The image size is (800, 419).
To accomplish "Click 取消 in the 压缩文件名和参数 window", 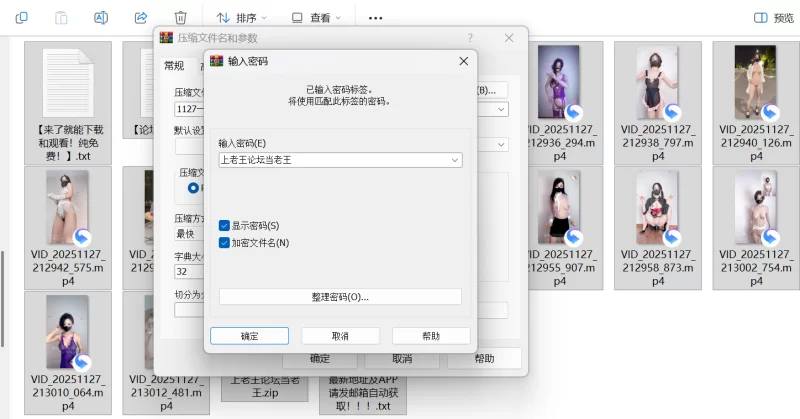I will (402, 359).
